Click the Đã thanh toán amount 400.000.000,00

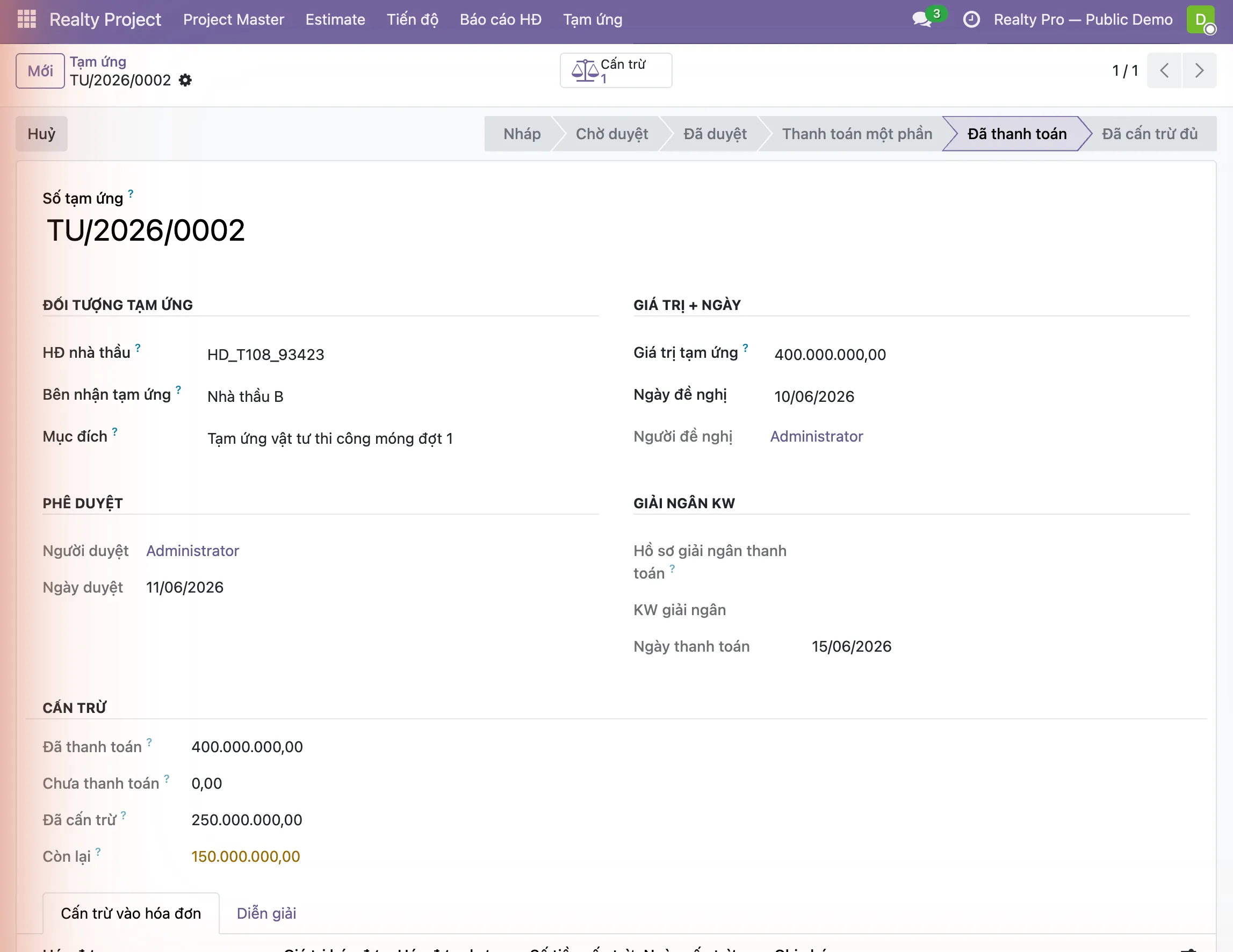[x=247, y=747]
